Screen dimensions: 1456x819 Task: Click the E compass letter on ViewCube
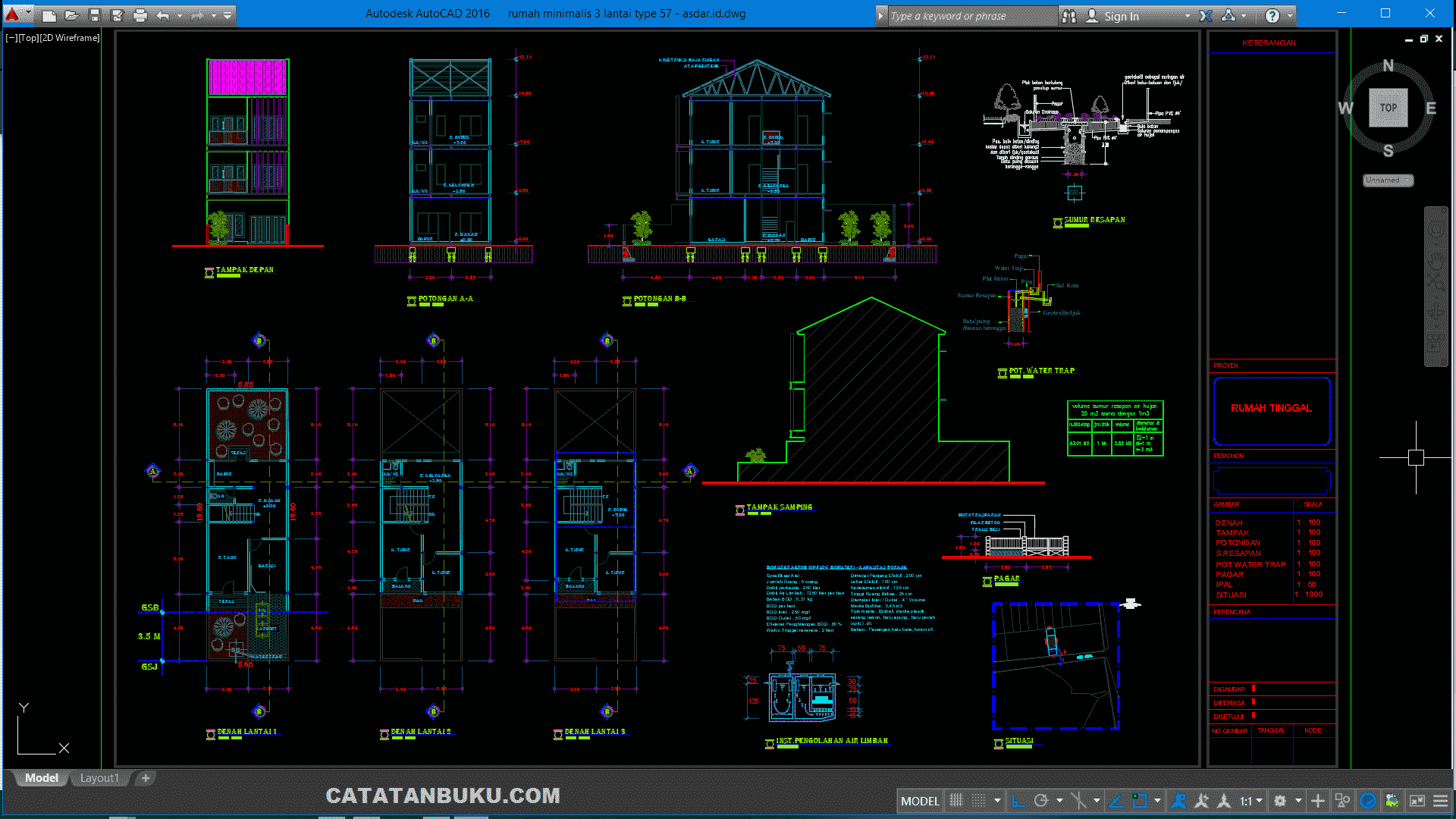coord(1431,108)
